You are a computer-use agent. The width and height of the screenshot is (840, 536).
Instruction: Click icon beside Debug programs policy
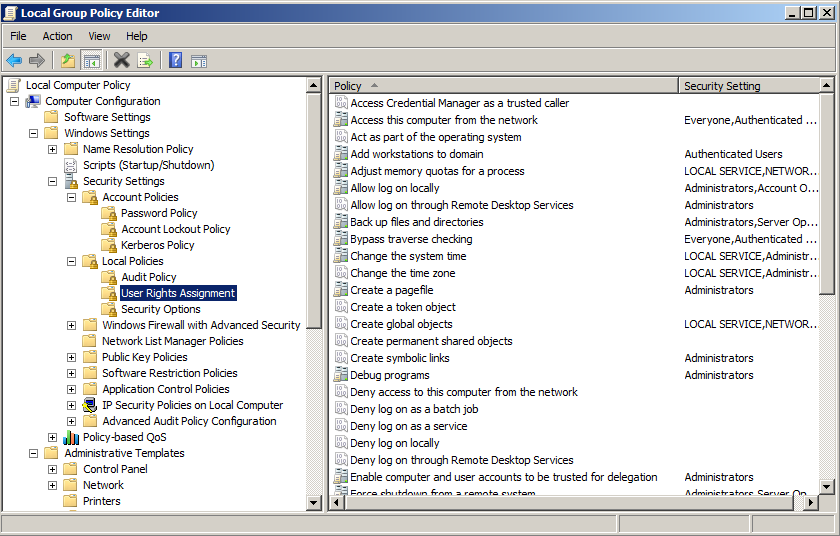click(341, 375)
